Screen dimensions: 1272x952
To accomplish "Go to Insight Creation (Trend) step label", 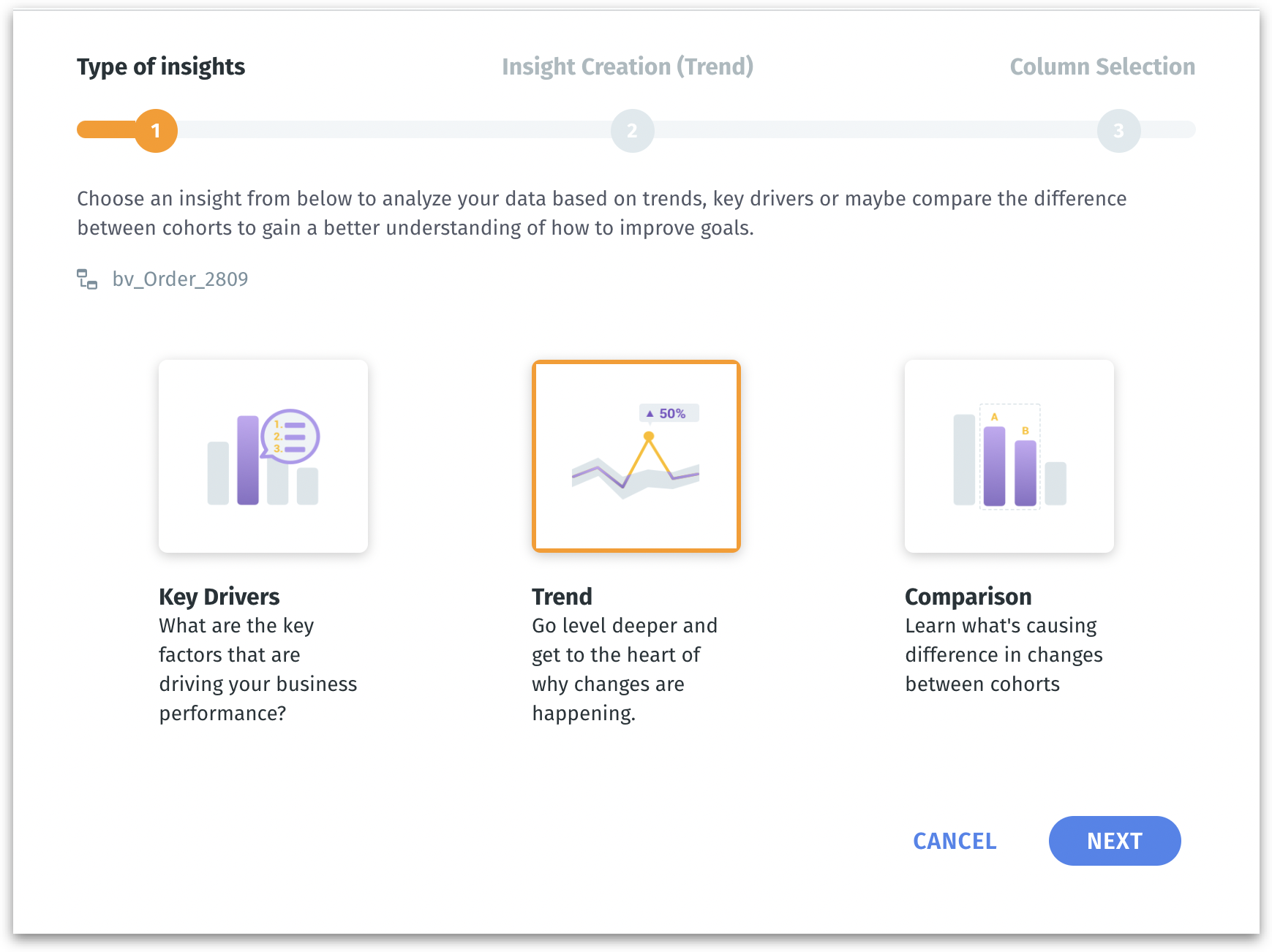I will click(x=628, y=67).
